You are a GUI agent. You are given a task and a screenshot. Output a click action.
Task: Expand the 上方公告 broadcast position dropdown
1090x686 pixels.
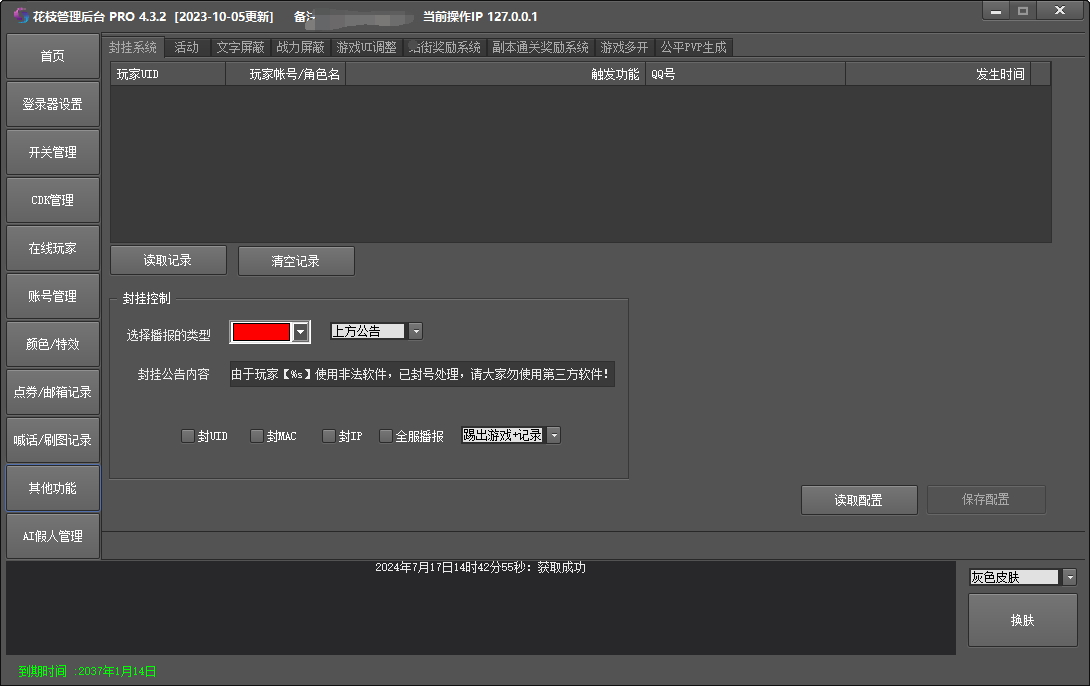click(416, 331)
